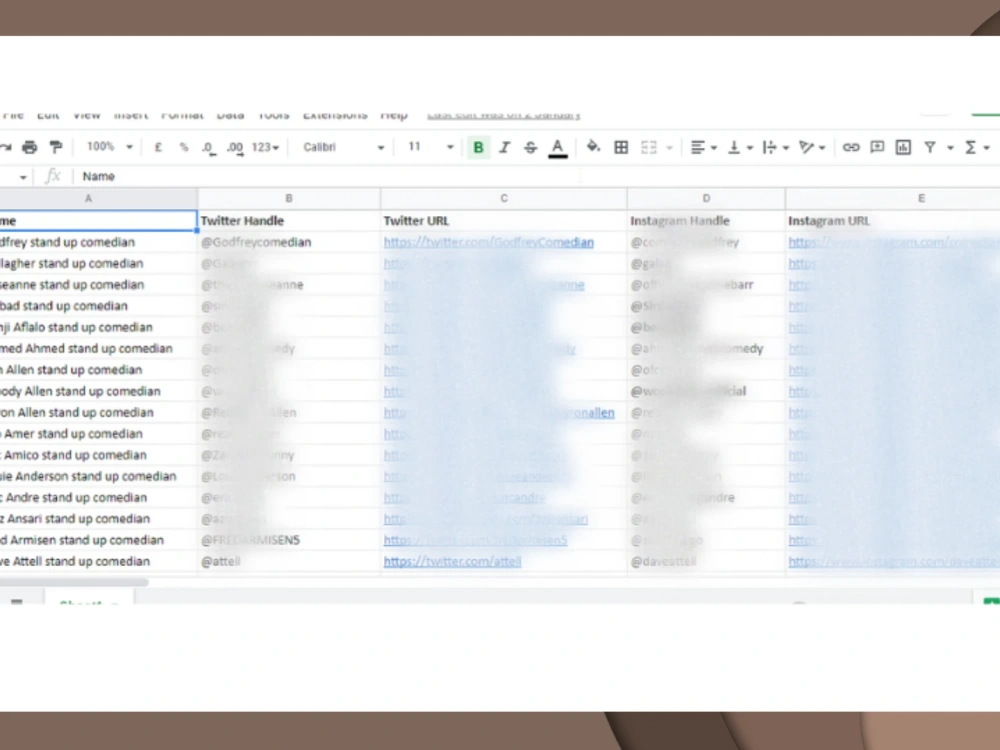Image resolution: width=1000 pixels, height=750 pixels.
Task: Open the Tools menu
Action: coord(274,115)
